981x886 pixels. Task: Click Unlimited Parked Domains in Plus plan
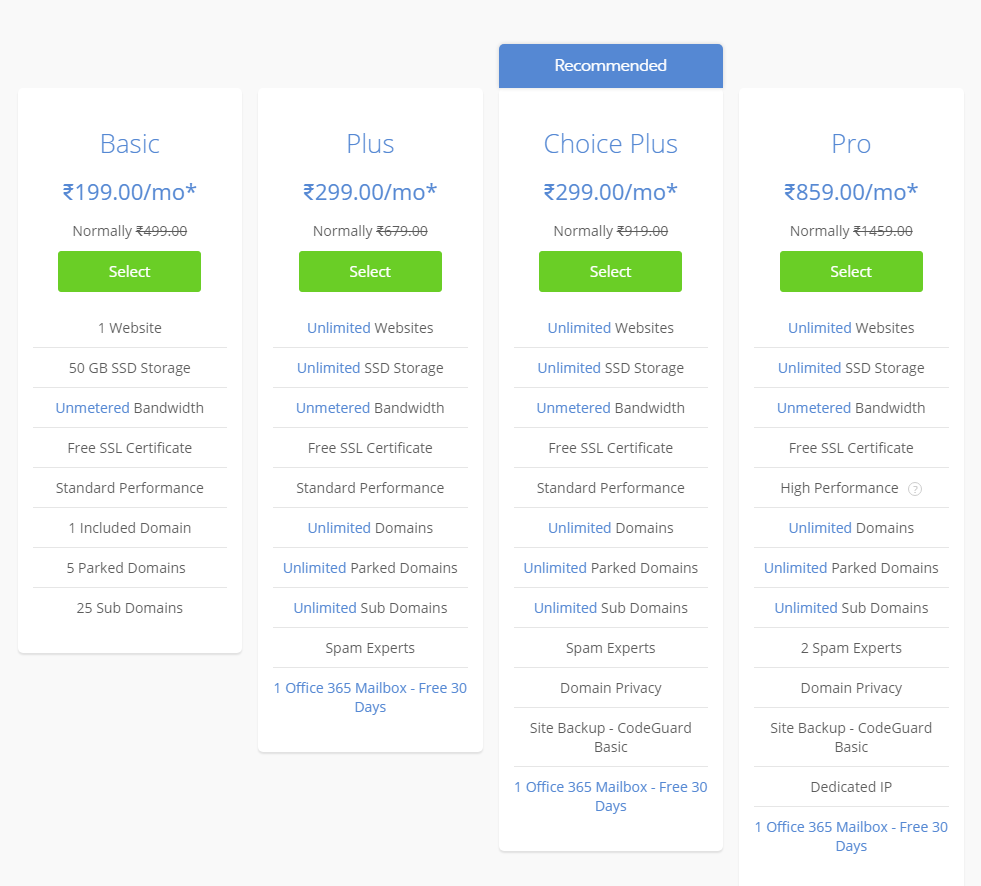[x=370, y=568]
